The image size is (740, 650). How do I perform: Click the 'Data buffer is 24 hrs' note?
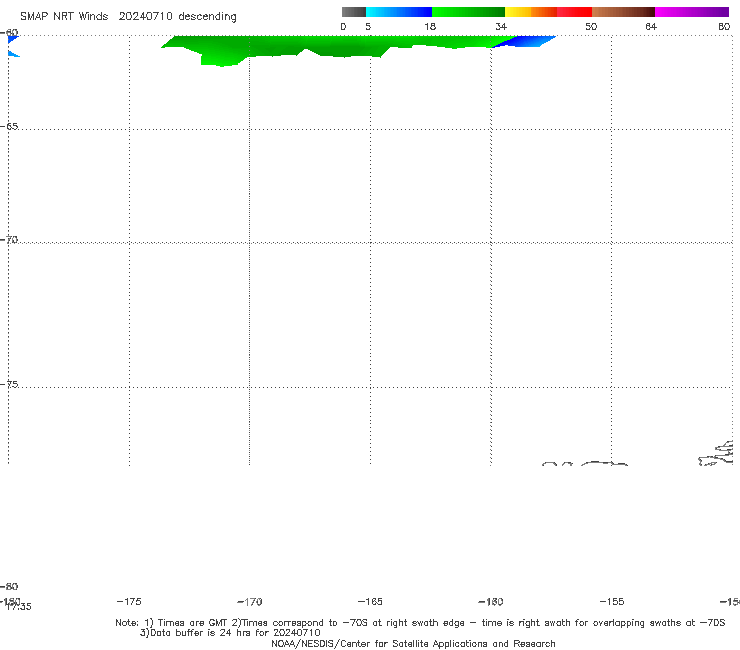pos(230,633)
